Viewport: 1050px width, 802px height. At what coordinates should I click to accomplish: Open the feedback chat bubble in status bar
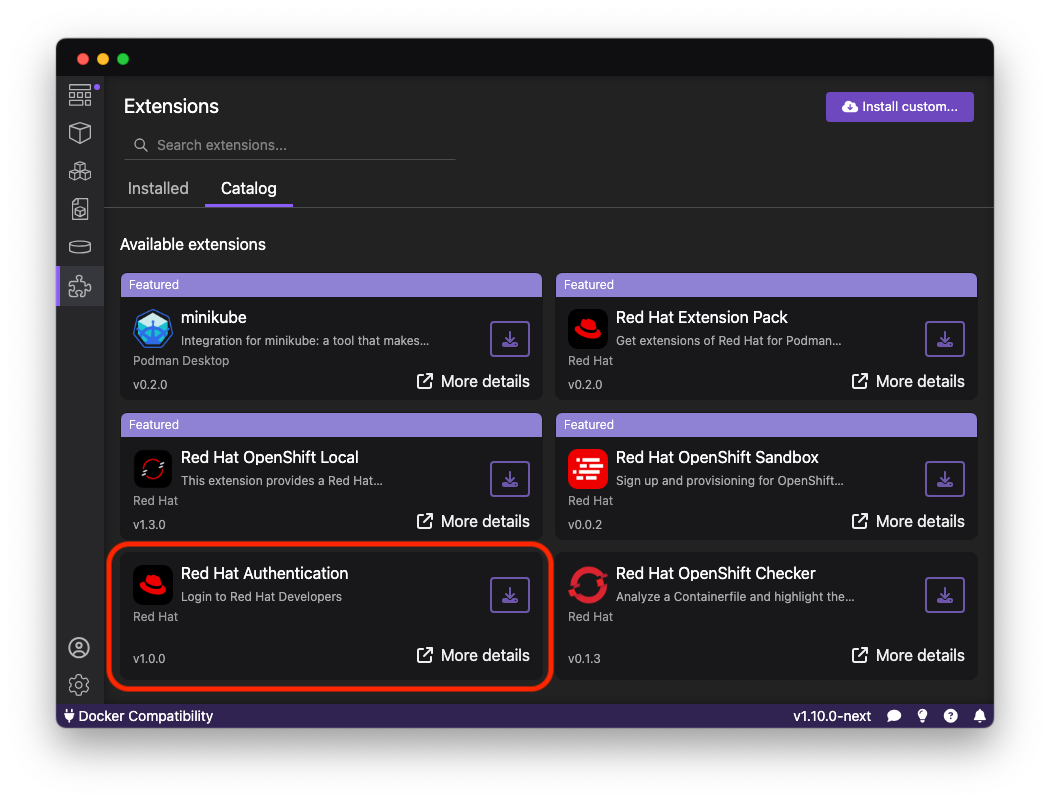[894, 716]
